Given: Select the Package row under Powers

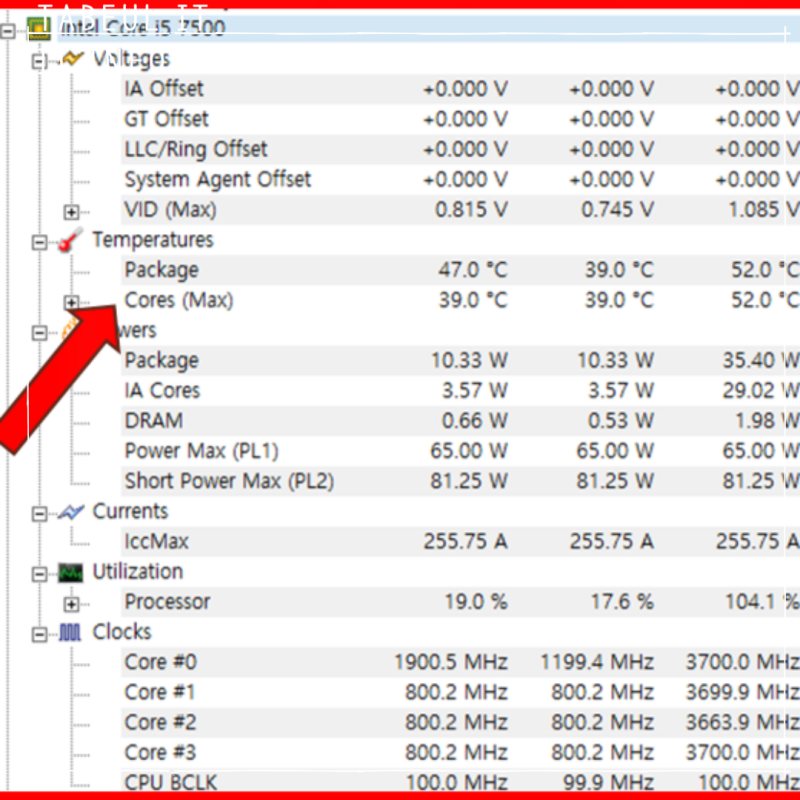Looking at the screenshot, I should point(459,360).
